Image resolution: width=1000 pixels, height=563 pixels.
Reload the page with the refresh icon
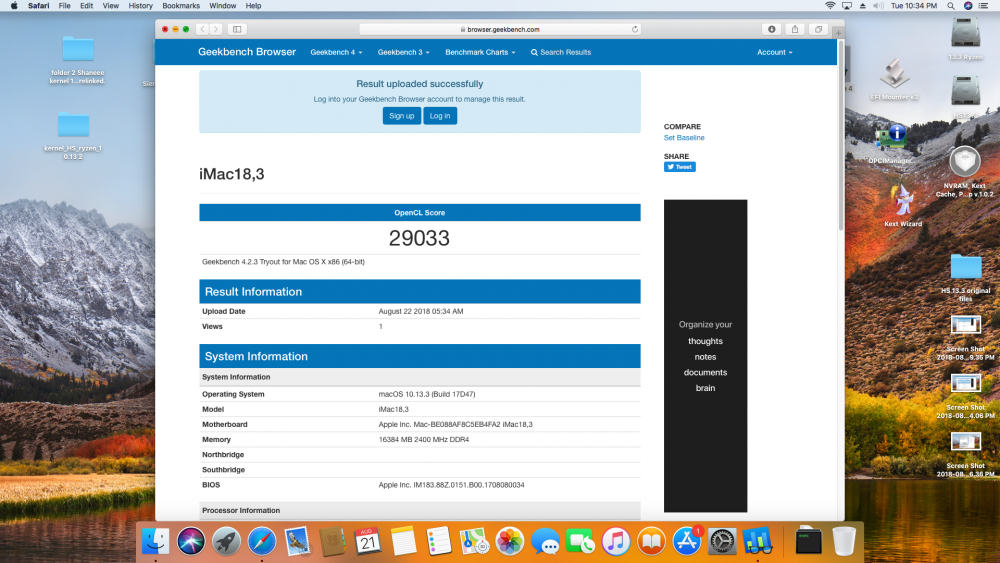click(635, 29)
